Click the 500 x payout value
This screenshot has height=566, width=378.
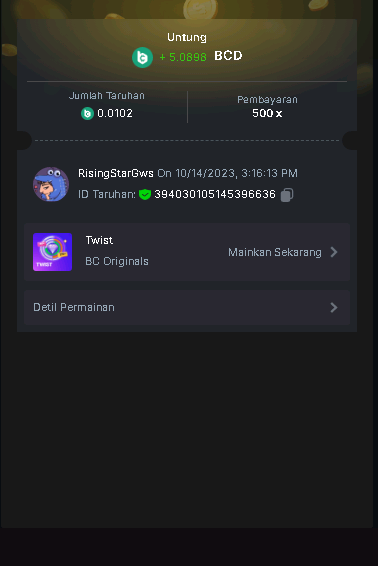coord(267,113)
